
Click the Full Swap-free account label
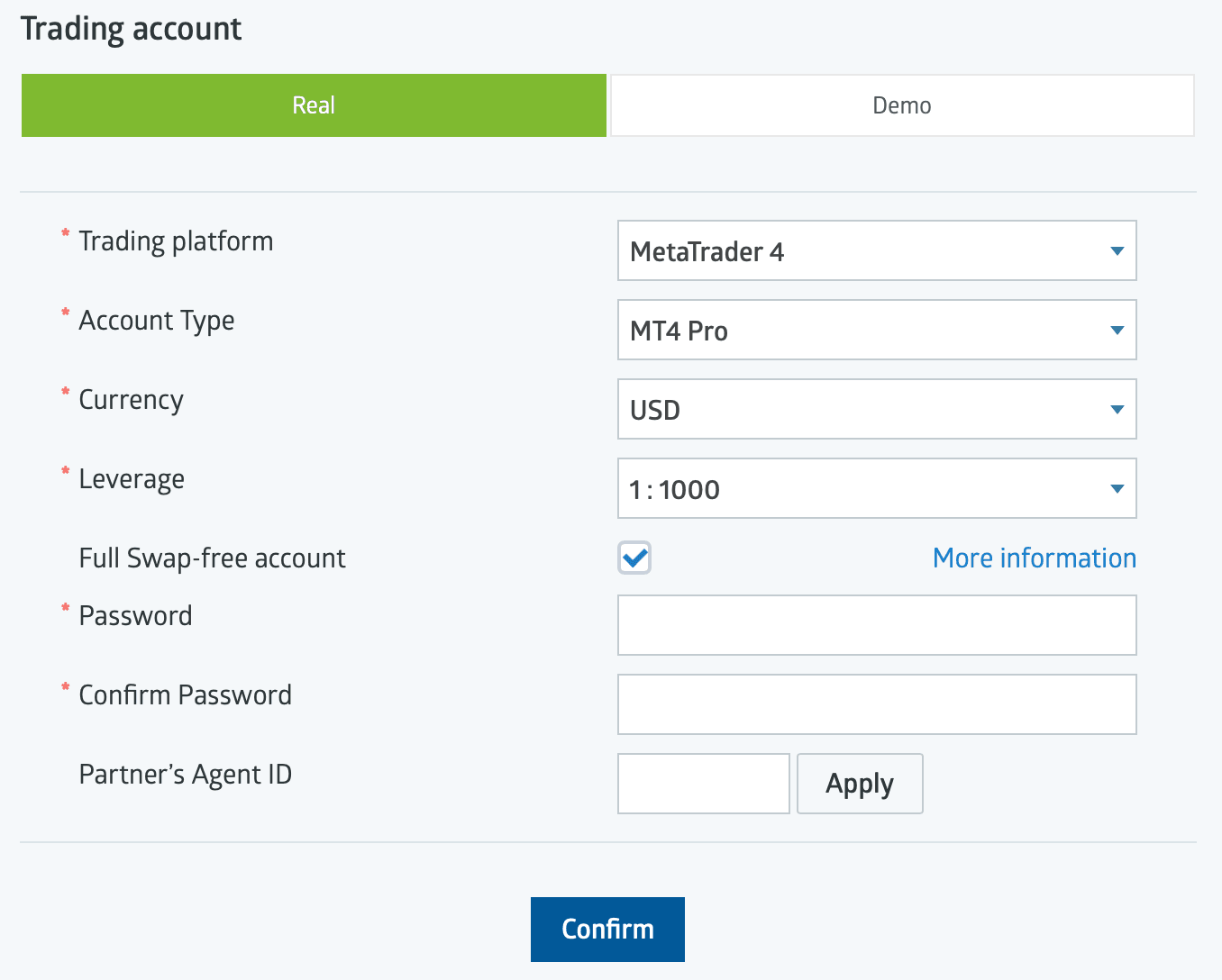click(x=212, y=558)
